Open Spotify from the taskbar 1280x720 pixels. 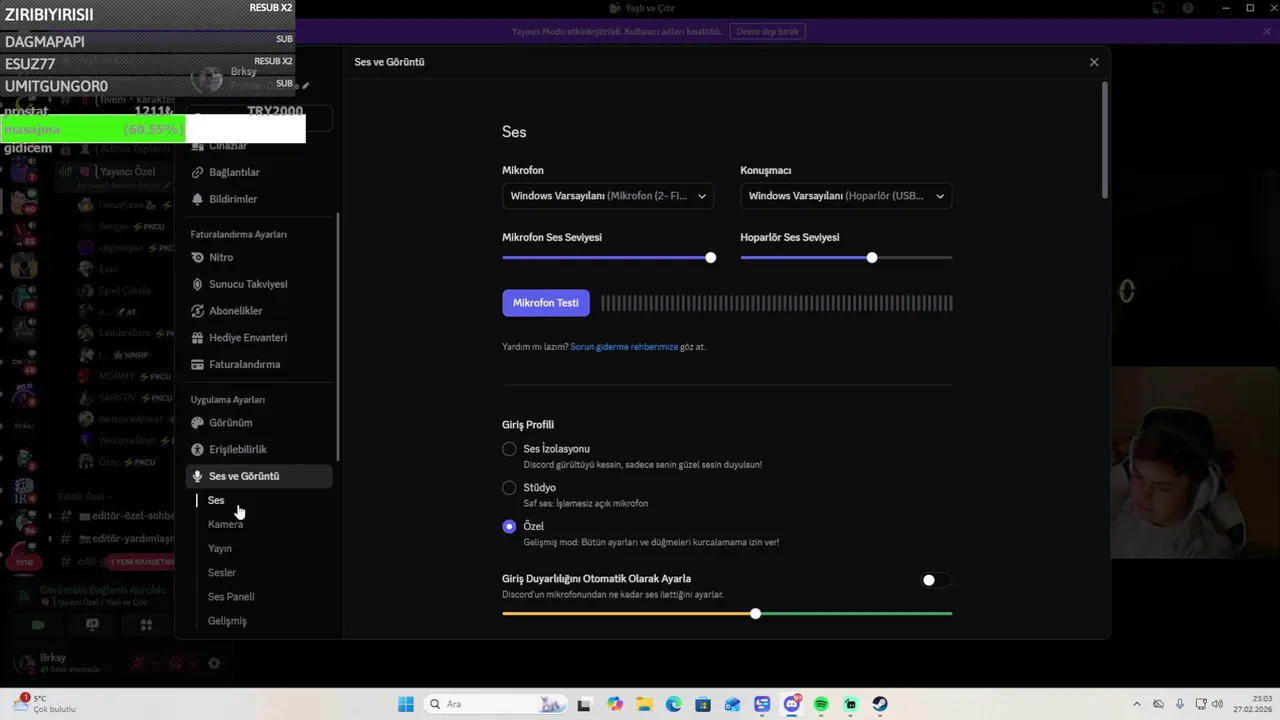click(821, 704)
